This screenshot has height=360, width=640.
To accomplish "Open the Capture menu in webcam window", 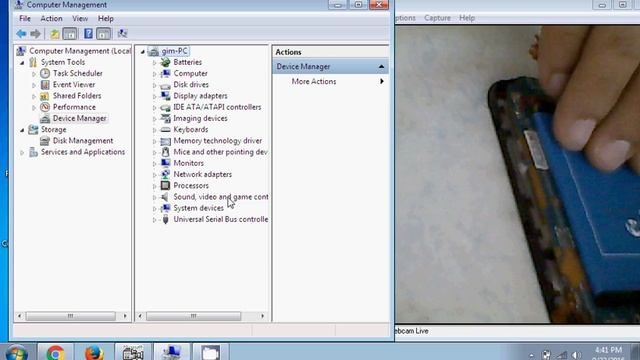I will 437,18.
